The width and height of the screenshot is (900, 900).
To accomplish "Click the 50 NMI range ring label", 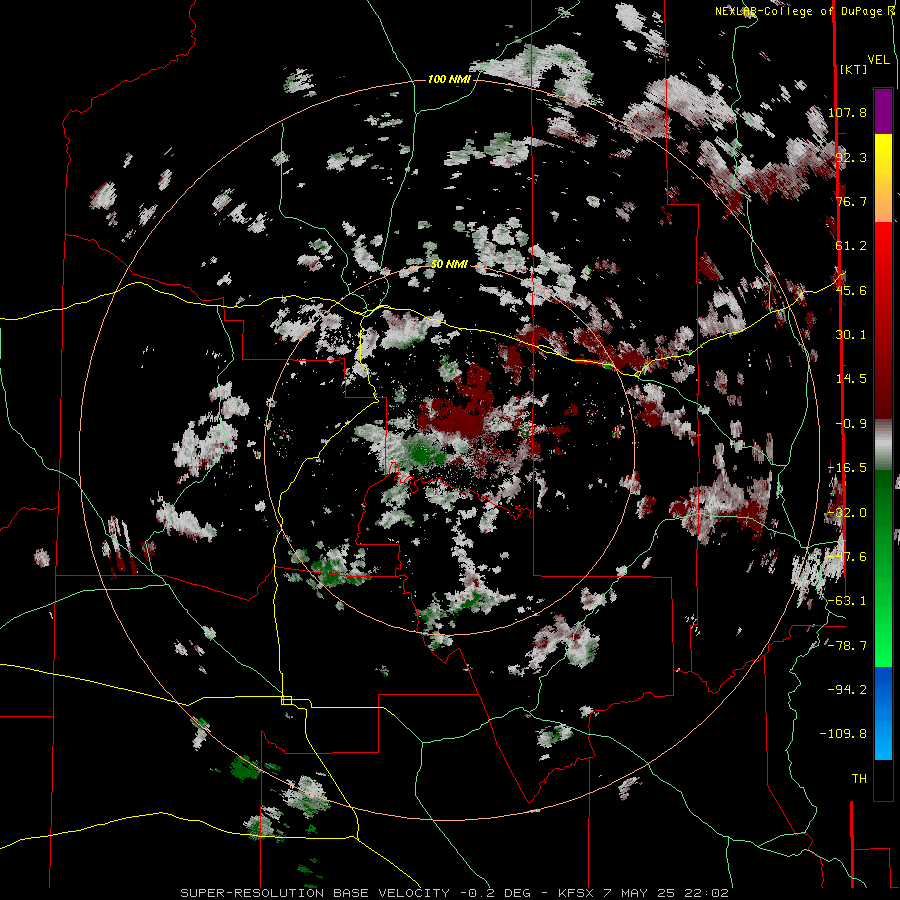I will pos(449,264).
